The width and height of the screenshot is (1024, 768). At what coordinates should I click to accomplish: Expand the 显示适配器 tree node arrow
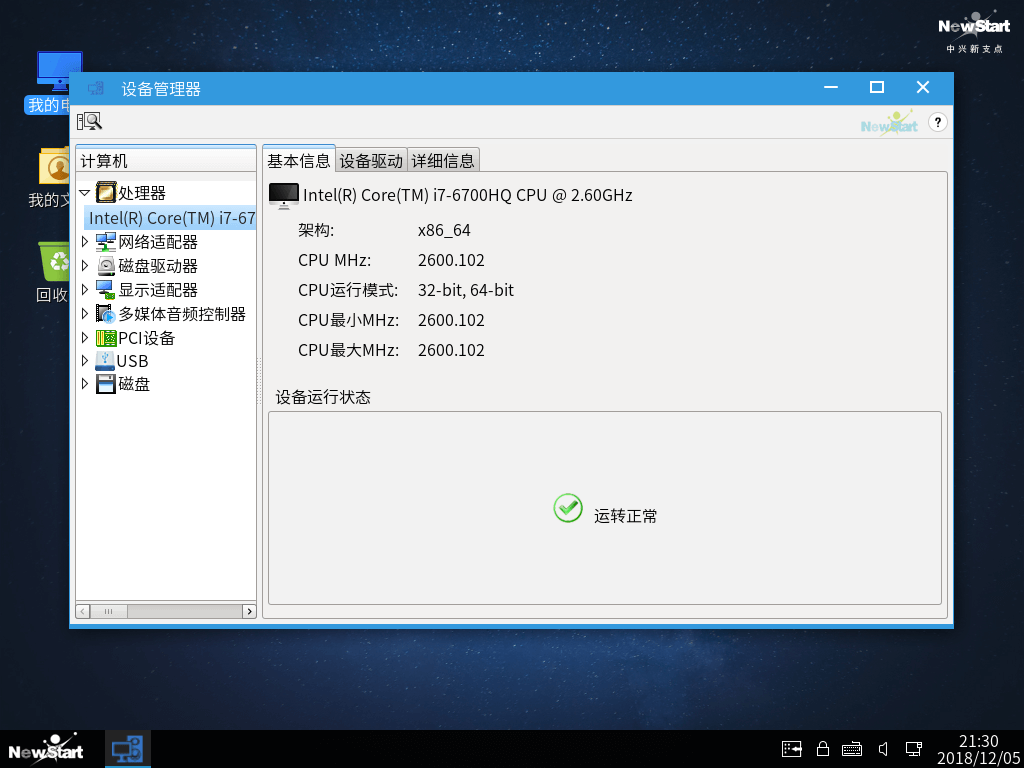coord(84,290)
